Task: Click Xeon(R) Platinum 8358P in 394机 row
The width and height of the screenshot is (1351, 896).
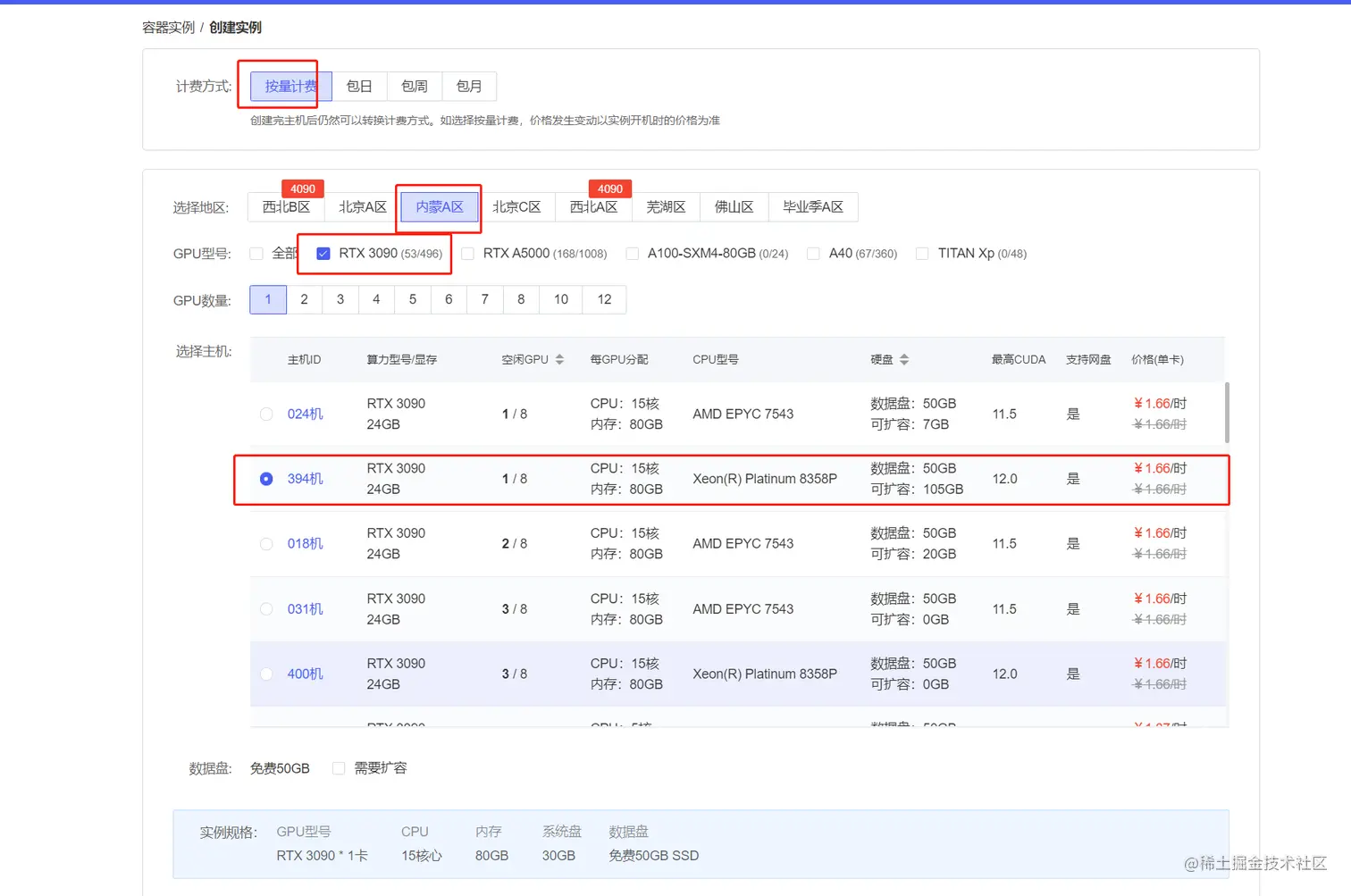Action: coord(765,479)
